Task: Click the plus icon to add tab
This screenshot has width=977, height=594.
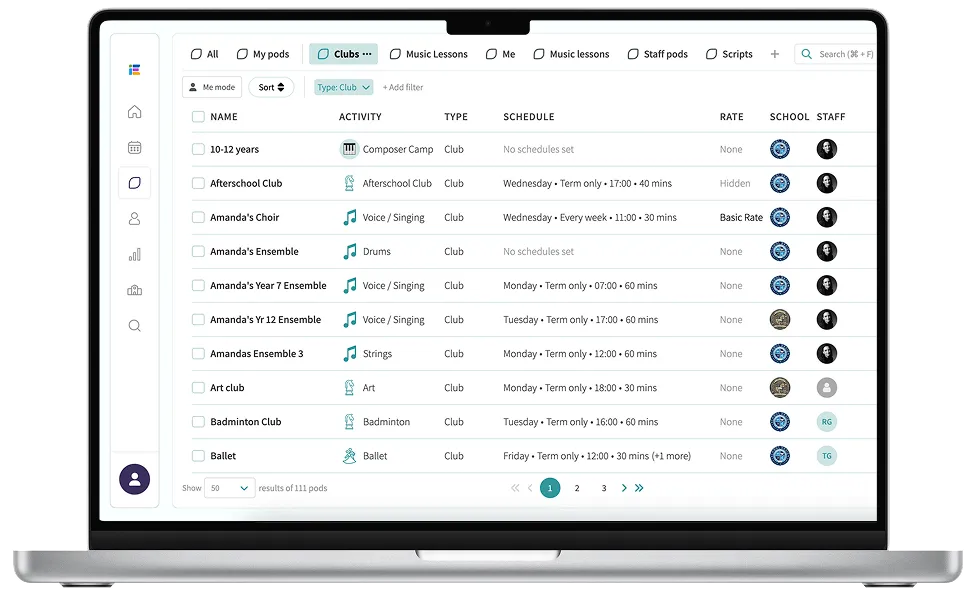Action: (774, 54)
